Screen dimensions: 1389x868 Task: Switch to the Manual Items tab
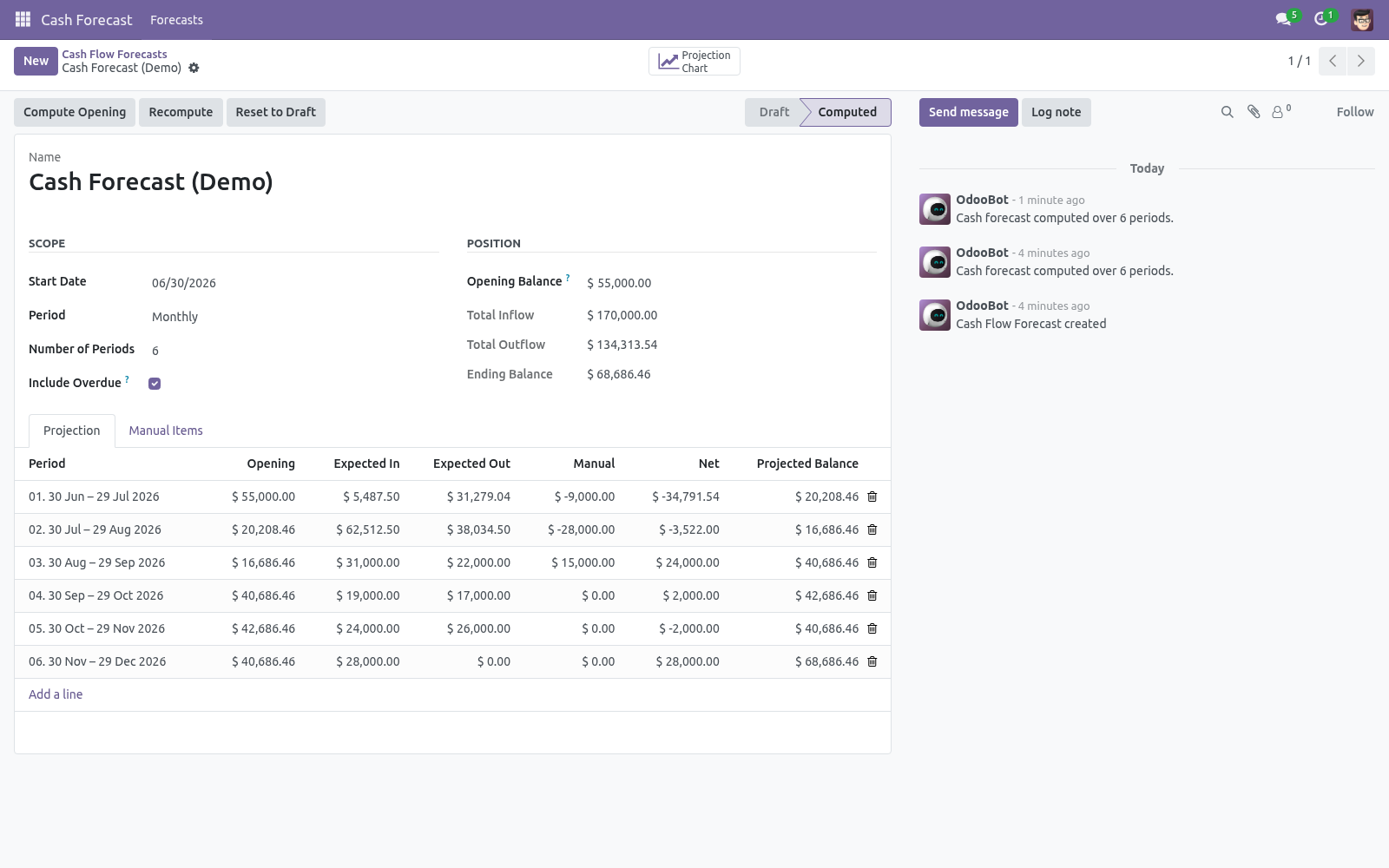(166, 431)
